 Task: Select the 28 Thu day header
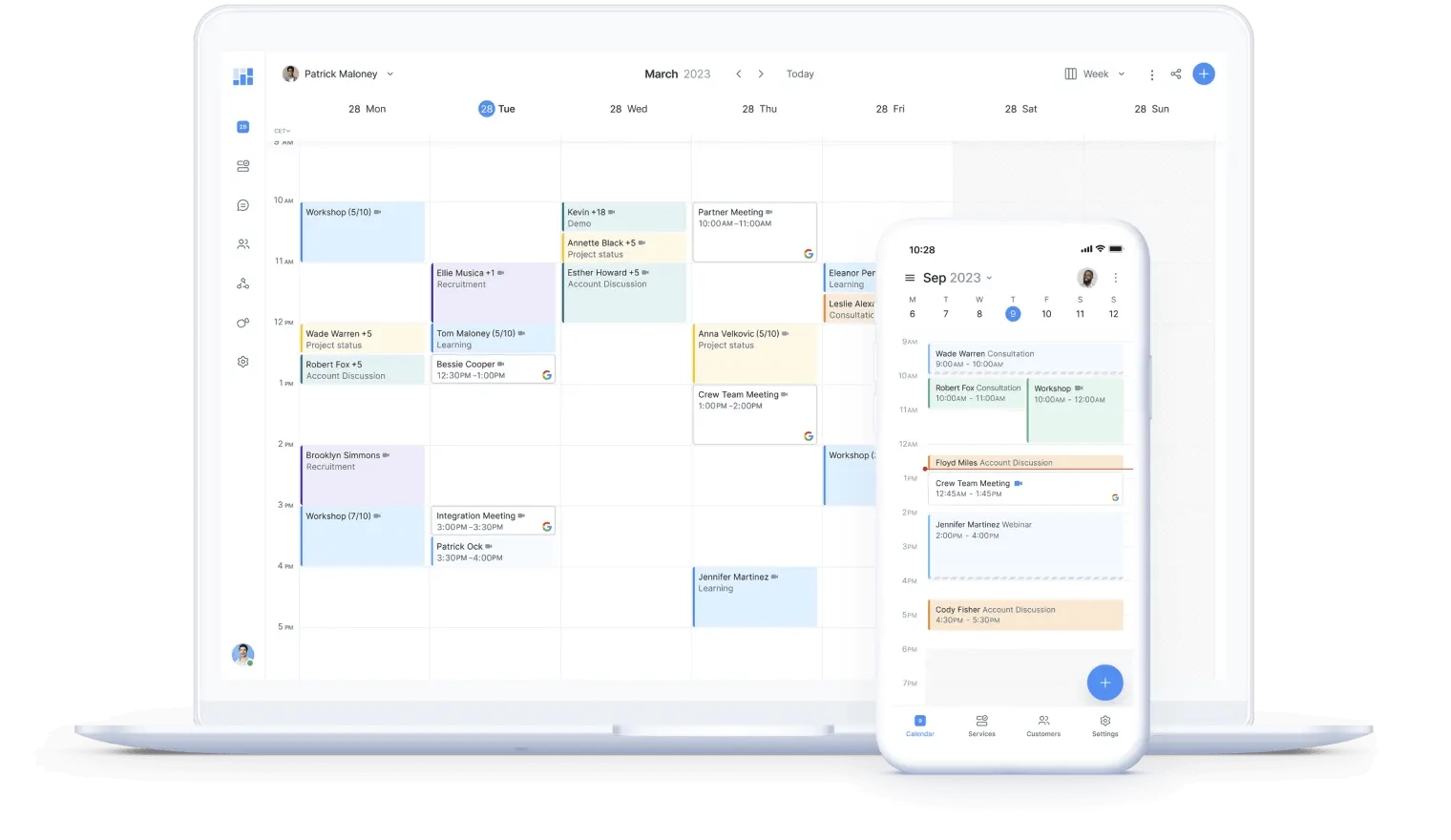[x=759, y=109]
